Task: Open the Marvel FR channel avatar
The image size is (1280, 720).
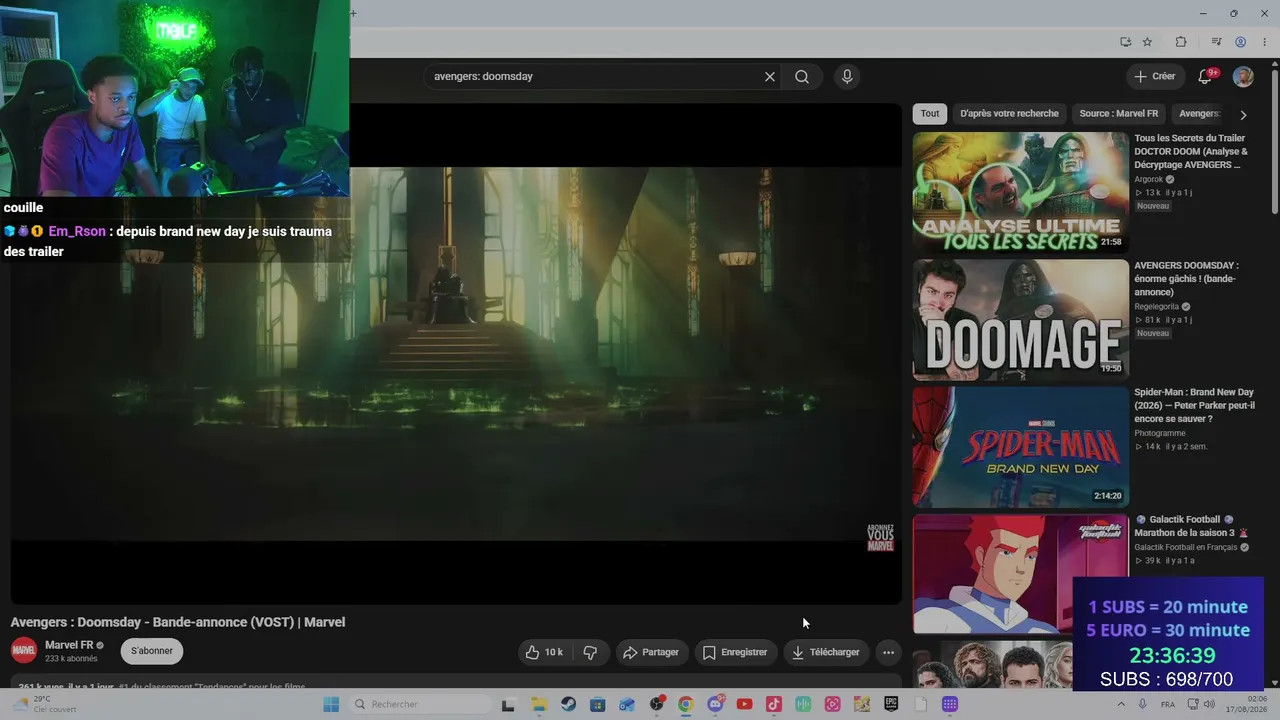Action: [24, 651]
